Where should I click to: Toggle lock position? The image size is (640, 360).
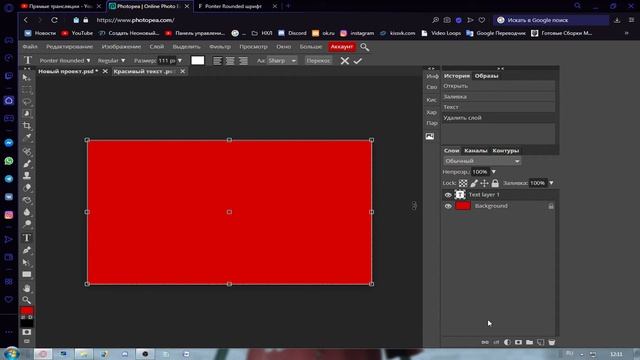tap(484, 183)
